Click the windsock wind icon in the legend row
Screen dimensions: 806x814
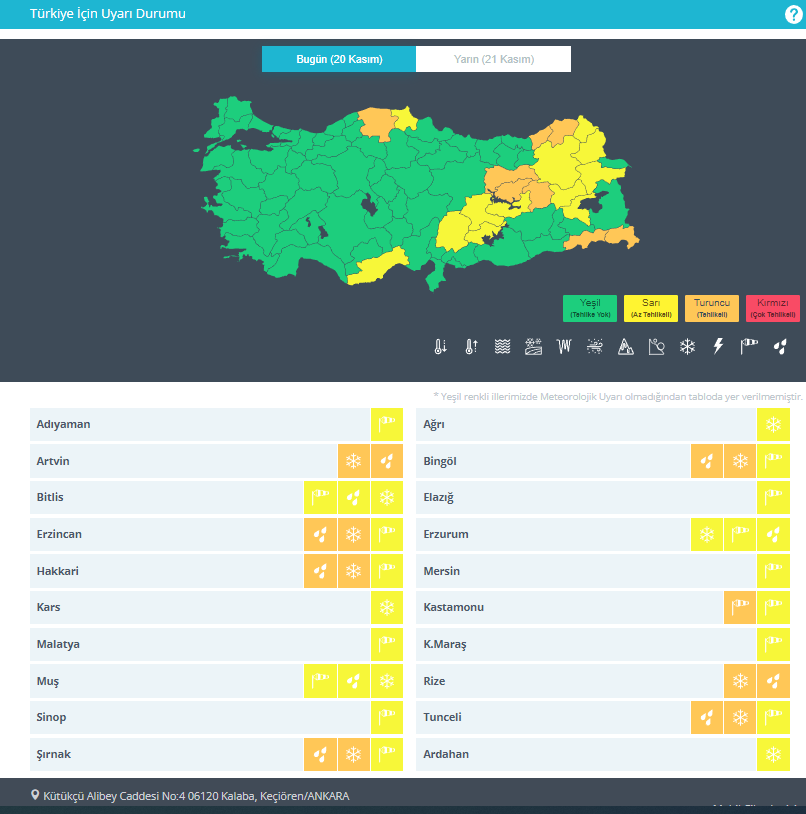click(748, 347)
